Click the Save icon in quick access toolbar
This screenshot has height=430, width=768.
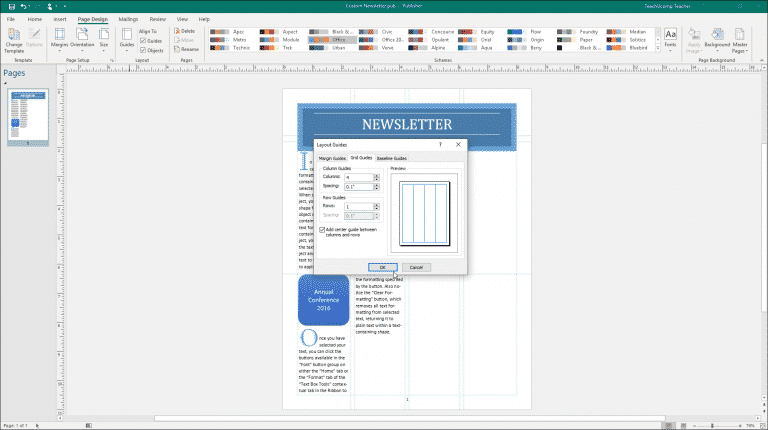pyautogui.click(x=12, y=6)
